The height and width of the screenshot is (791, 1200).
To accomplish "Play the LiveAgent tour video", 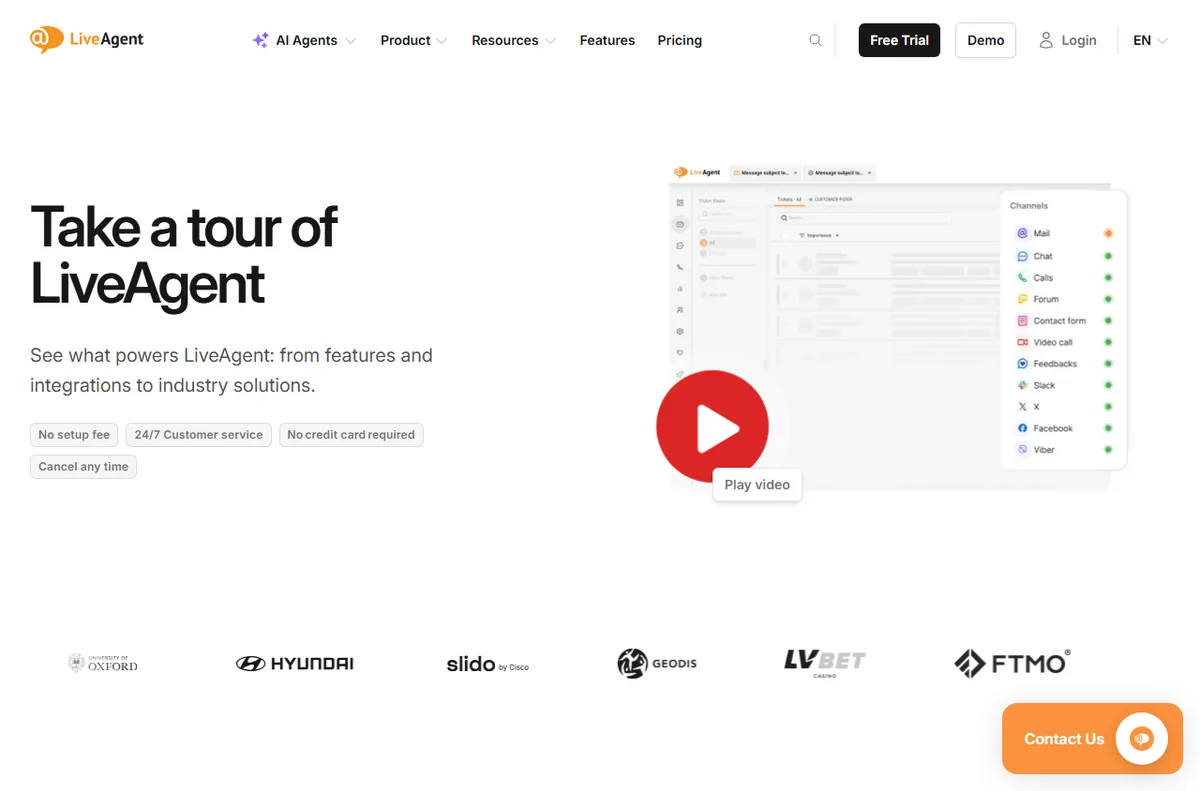I will (x=712, y=427).
